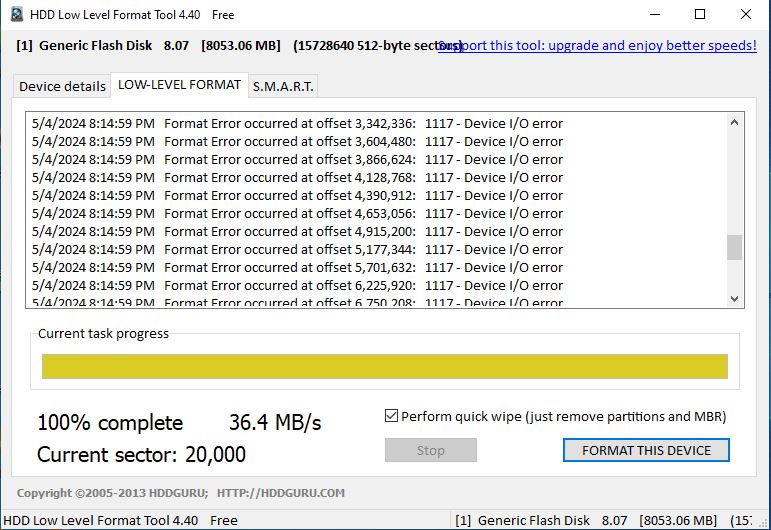
Task: Open the S.M.A.R.T. tab
Action: point(283,87)
